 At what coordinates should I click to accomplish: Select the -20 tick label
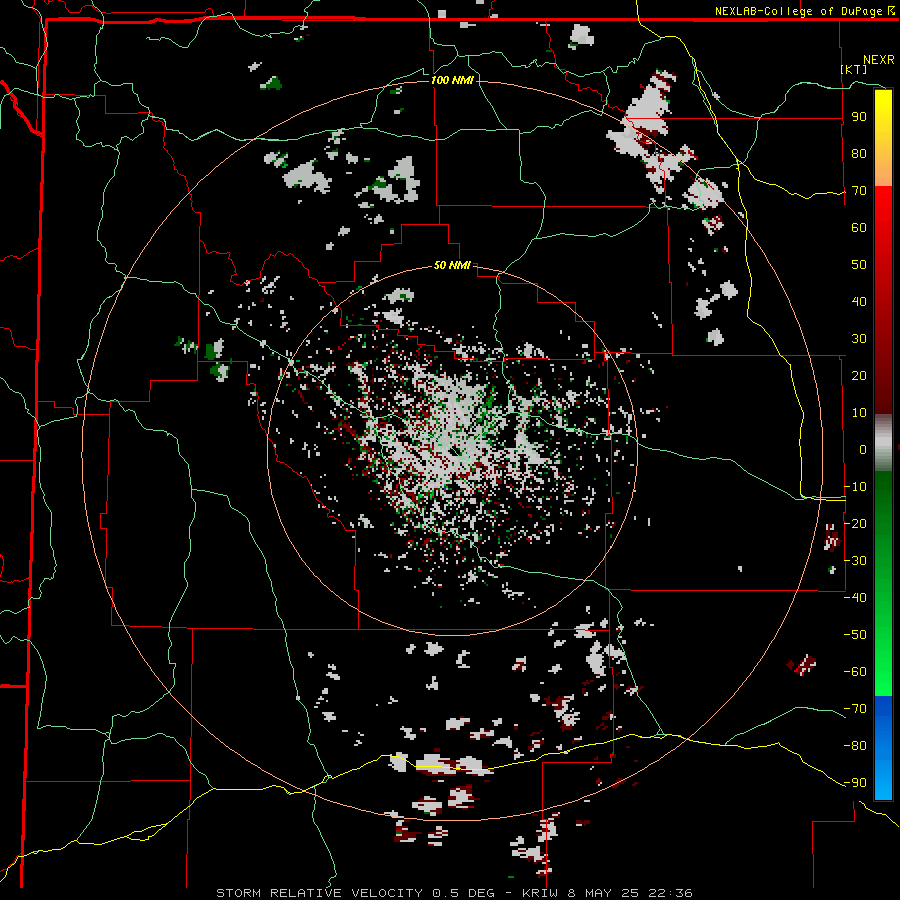pos(855,524)
